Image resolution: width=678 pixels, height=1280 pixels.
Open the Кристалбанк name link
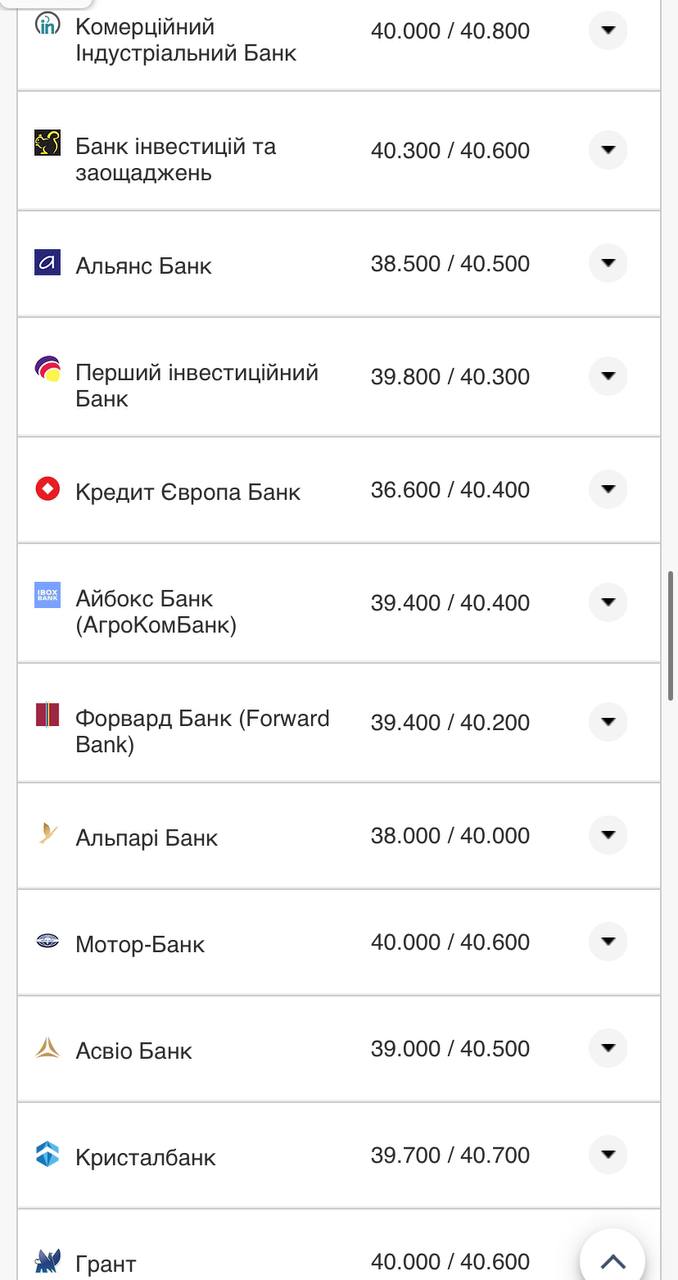[146, 1157]
